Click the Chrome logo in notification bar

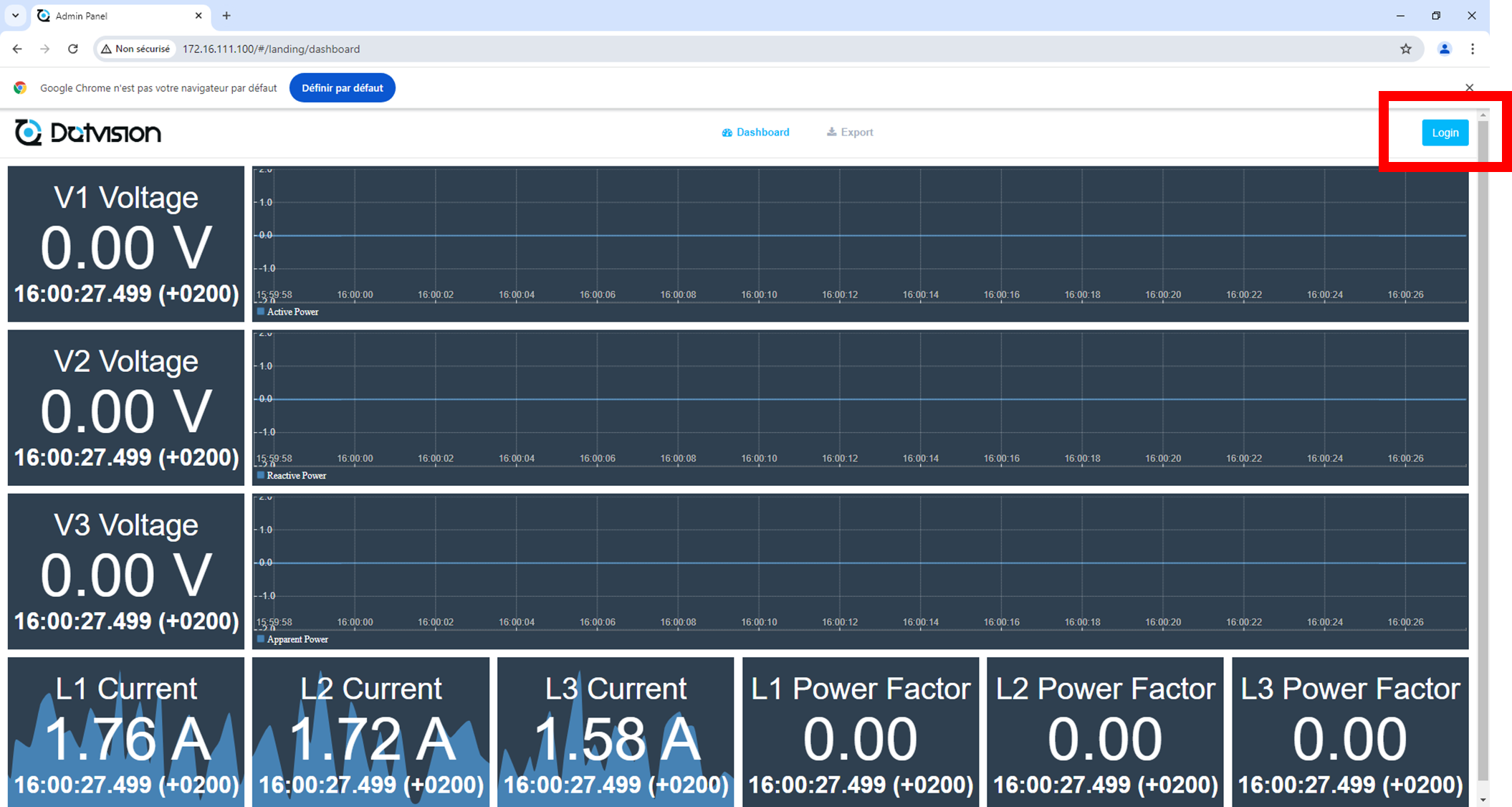click(20, 87)
